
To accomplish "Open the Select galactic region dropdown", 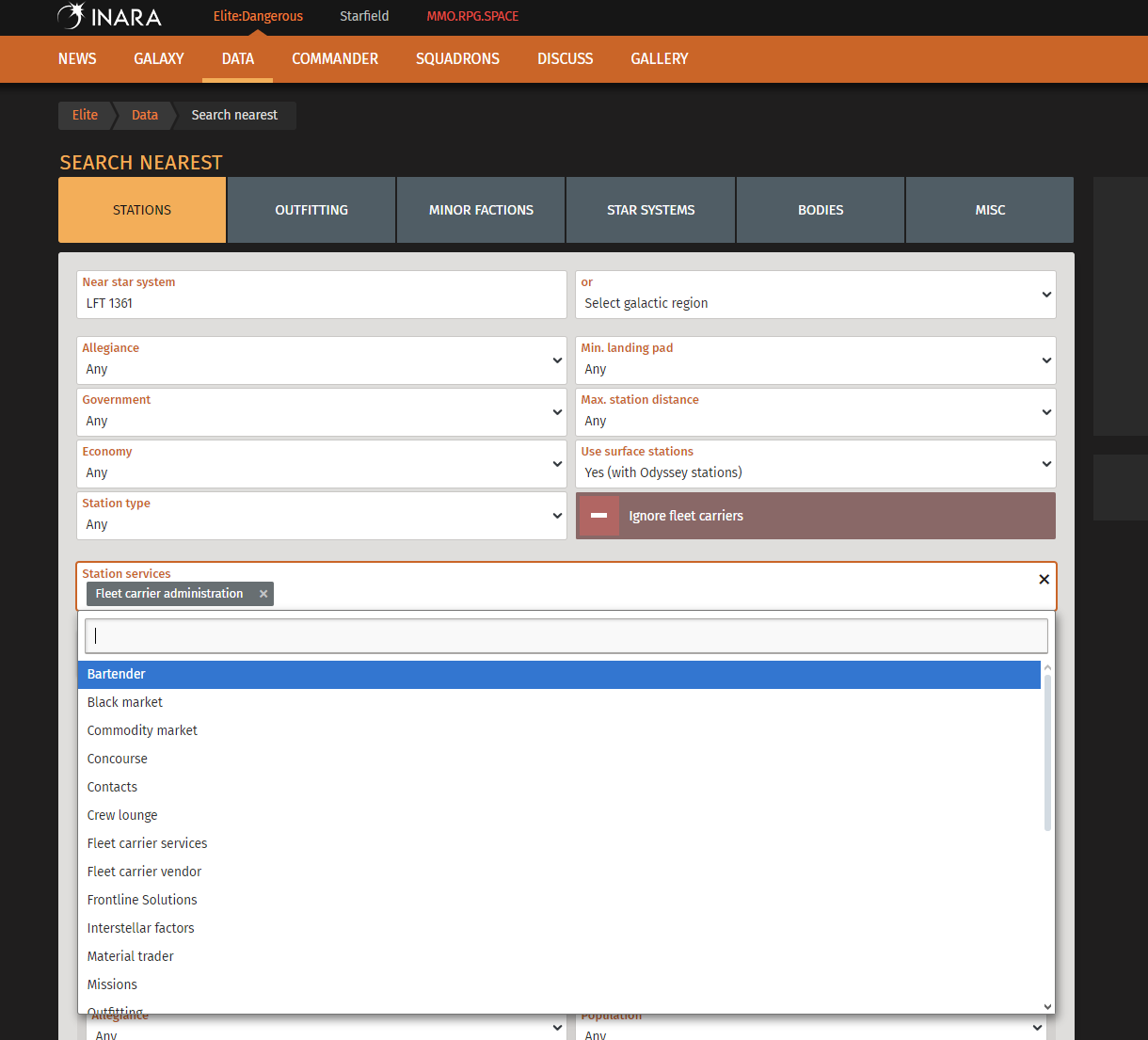I will point(816,295).
